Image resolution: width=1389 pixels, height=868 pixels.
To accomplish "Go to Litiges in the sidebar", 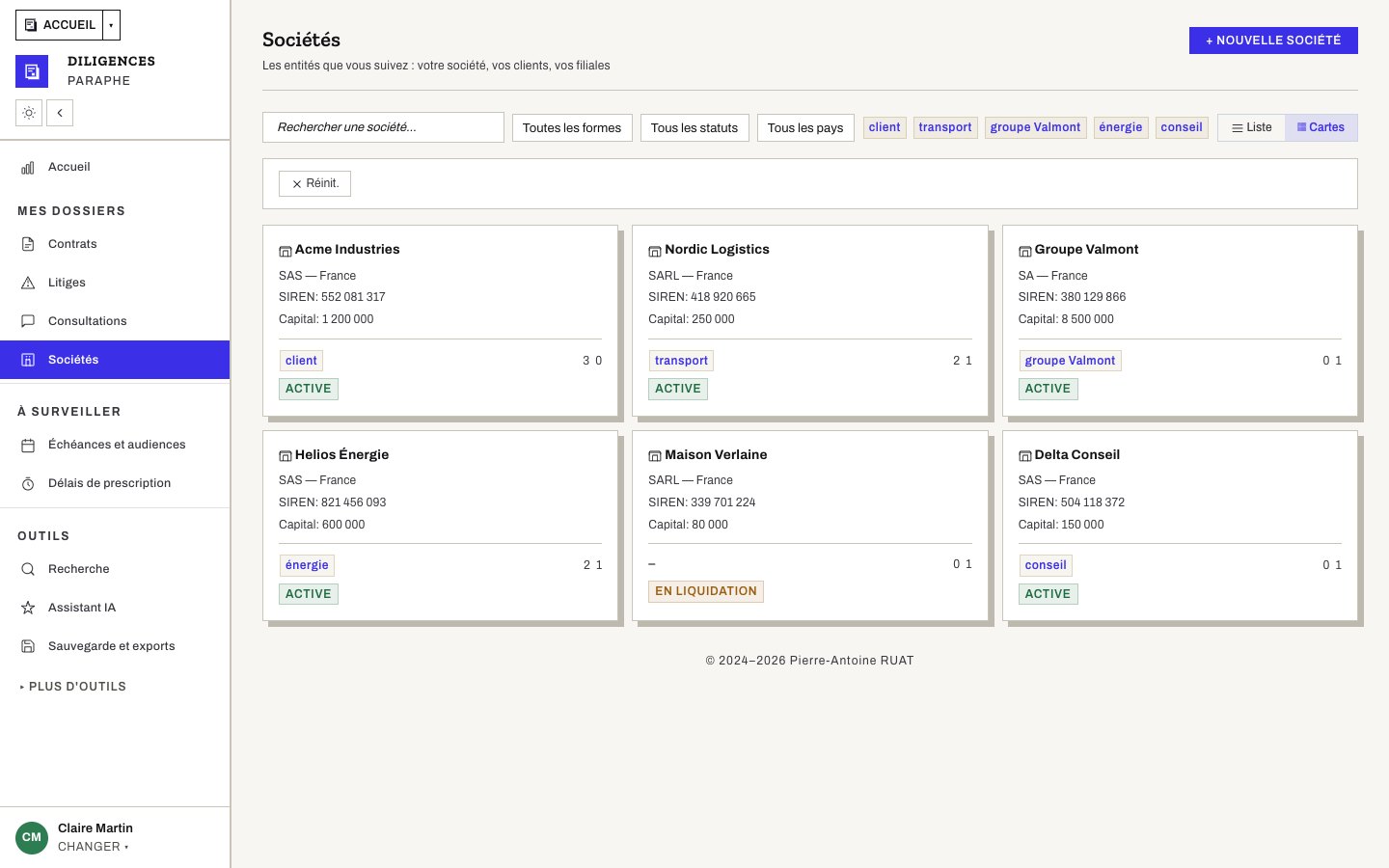I will click(x=115, y=283).
